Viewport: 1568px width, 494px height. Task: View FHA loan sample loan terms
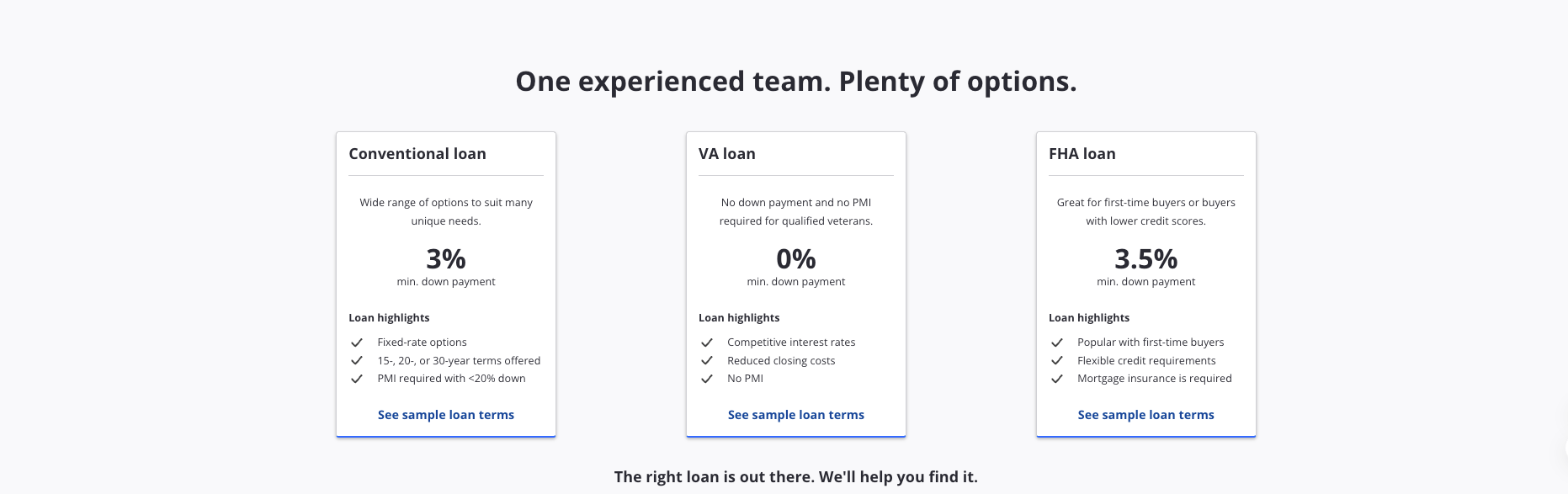[x=1146, y=415]
